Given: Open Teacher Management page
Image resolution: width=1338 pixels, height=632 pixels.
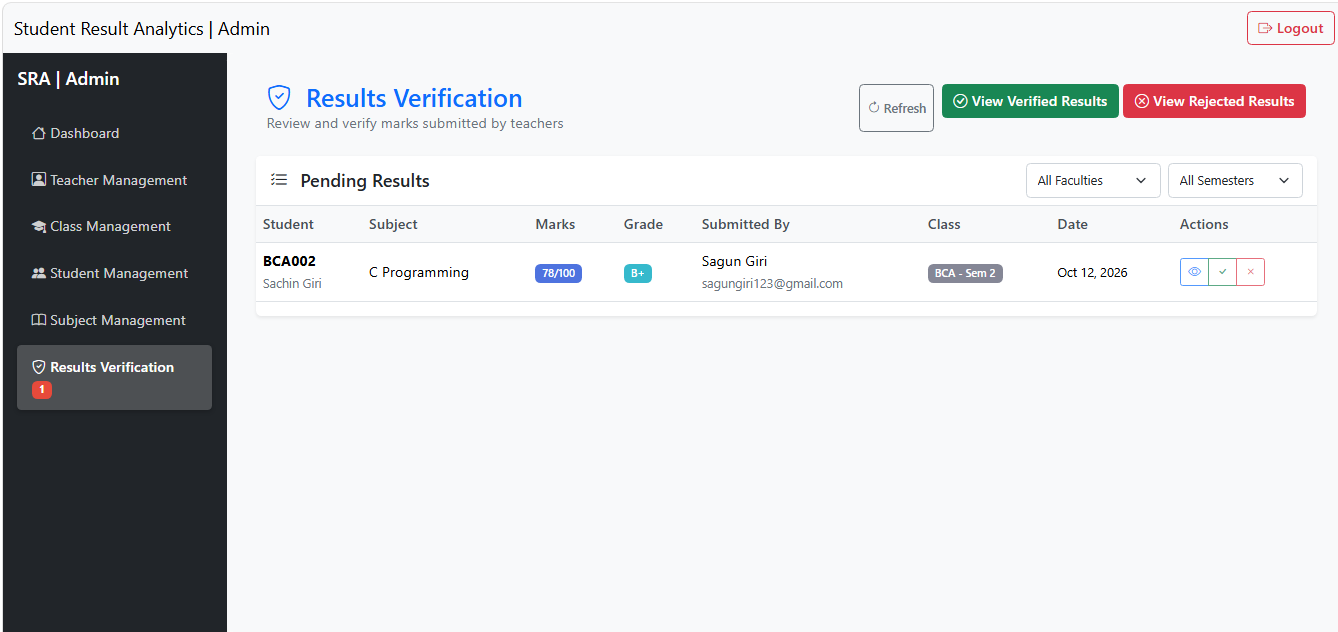Looking at the screenshot, I should coord(114,180).
